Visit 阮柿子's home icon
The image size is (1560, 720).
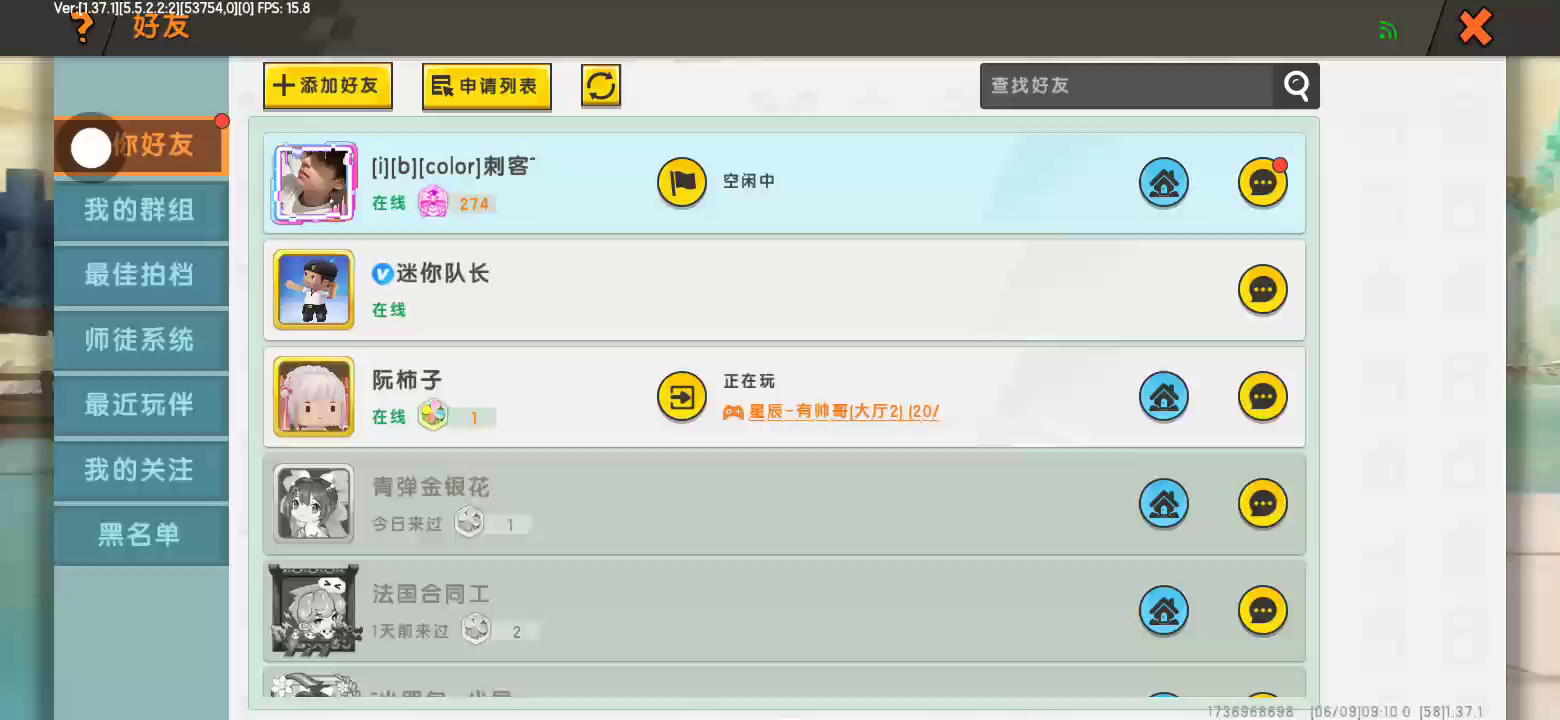[x=1164, y=397]
